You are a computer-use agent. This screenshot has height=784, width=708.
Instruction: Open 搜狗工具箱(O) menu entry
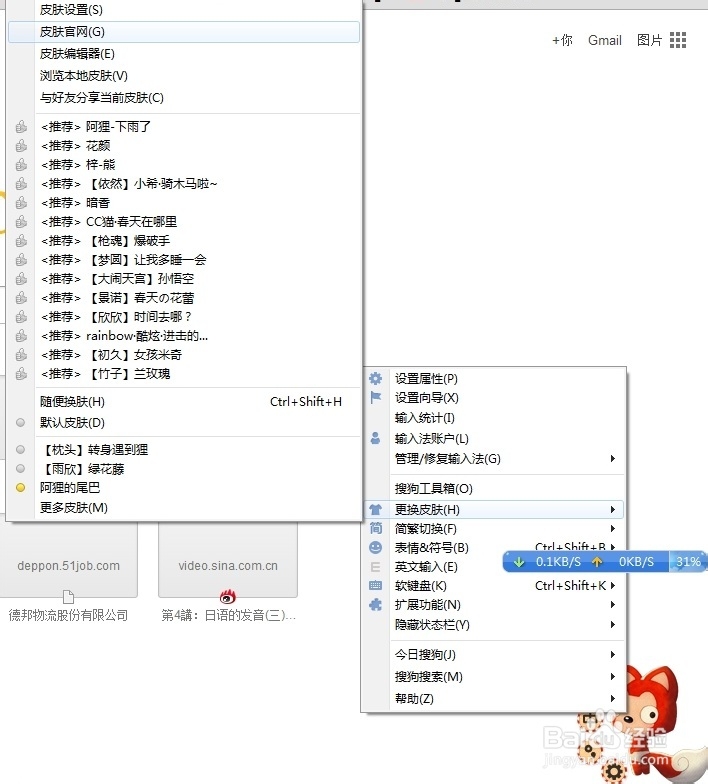[494, 488]
